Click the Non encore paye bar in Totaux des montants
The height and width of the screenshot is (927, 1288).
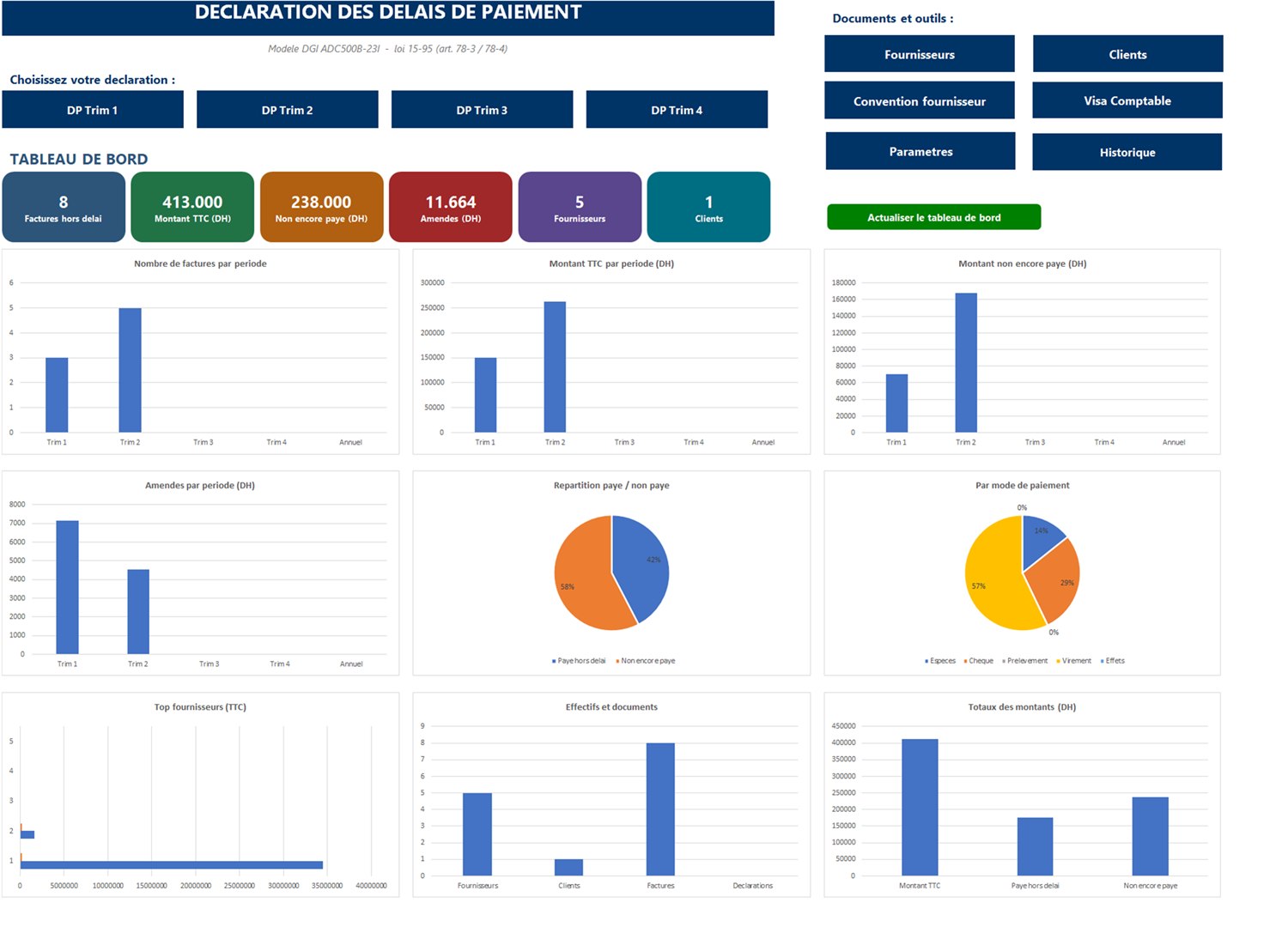(x=1151, y=836)
